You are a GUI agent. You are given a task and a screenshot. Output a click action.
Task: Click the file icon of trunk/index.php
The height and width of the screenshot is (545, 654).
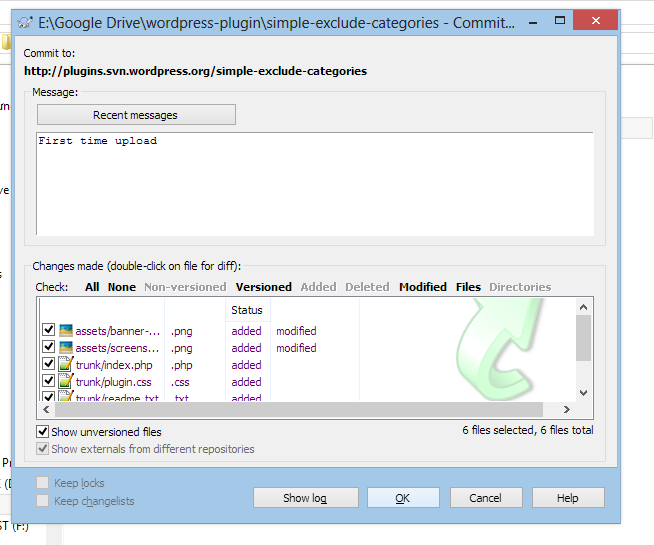[x=66, y=365]
